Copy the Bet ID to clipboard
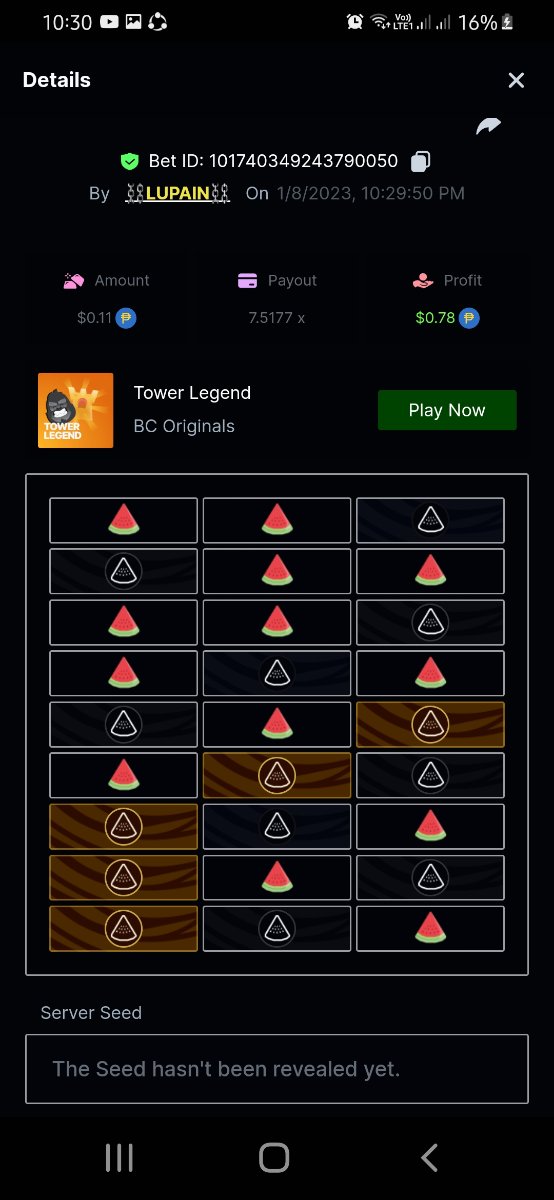 422,161
